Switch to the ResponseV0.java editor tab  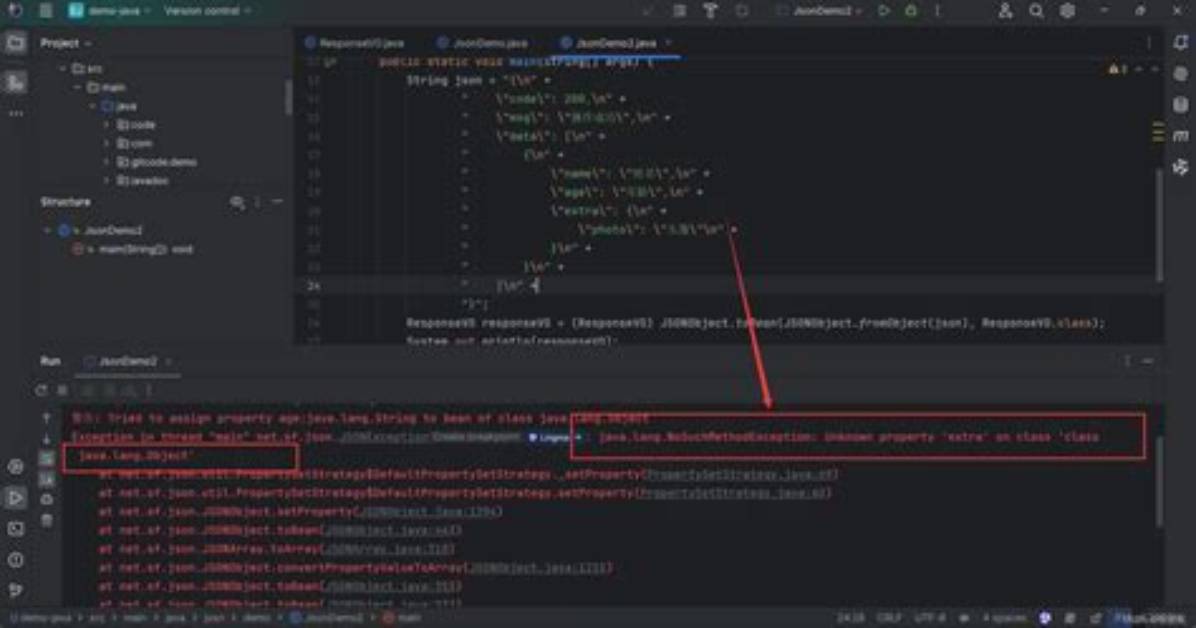355,43
